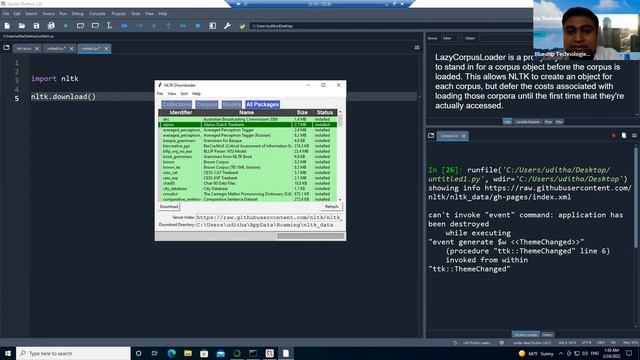This screenshot has height=360, width=640.
Task: Step out of function debug icon
Action: click(x=169, y=26)
